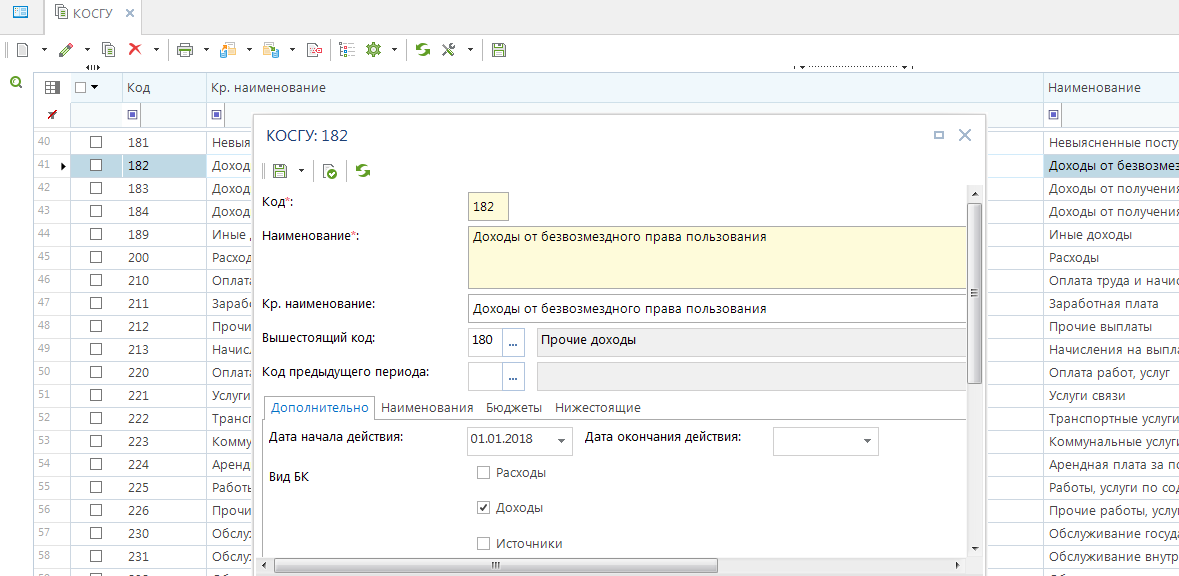This screenshot has height=576, width=1179.
Task: Click the pencil edit icon in main toolbar
Action: (66, 50)
